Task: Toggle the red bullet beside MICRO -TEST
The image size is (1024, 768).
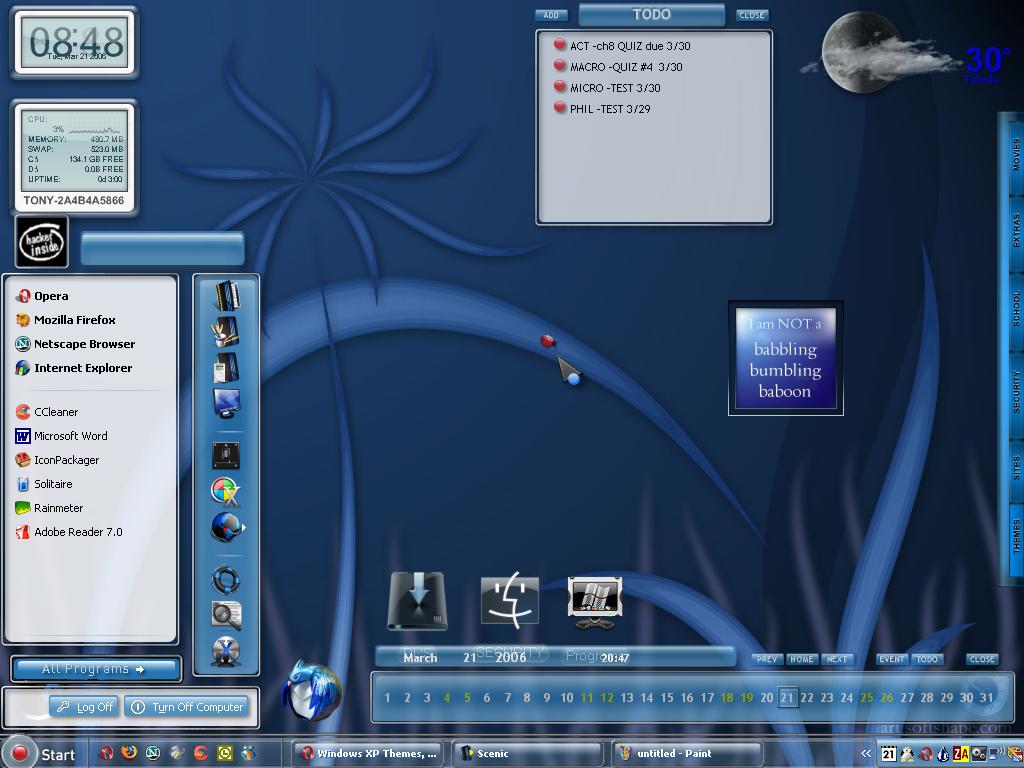Action: 560,86
